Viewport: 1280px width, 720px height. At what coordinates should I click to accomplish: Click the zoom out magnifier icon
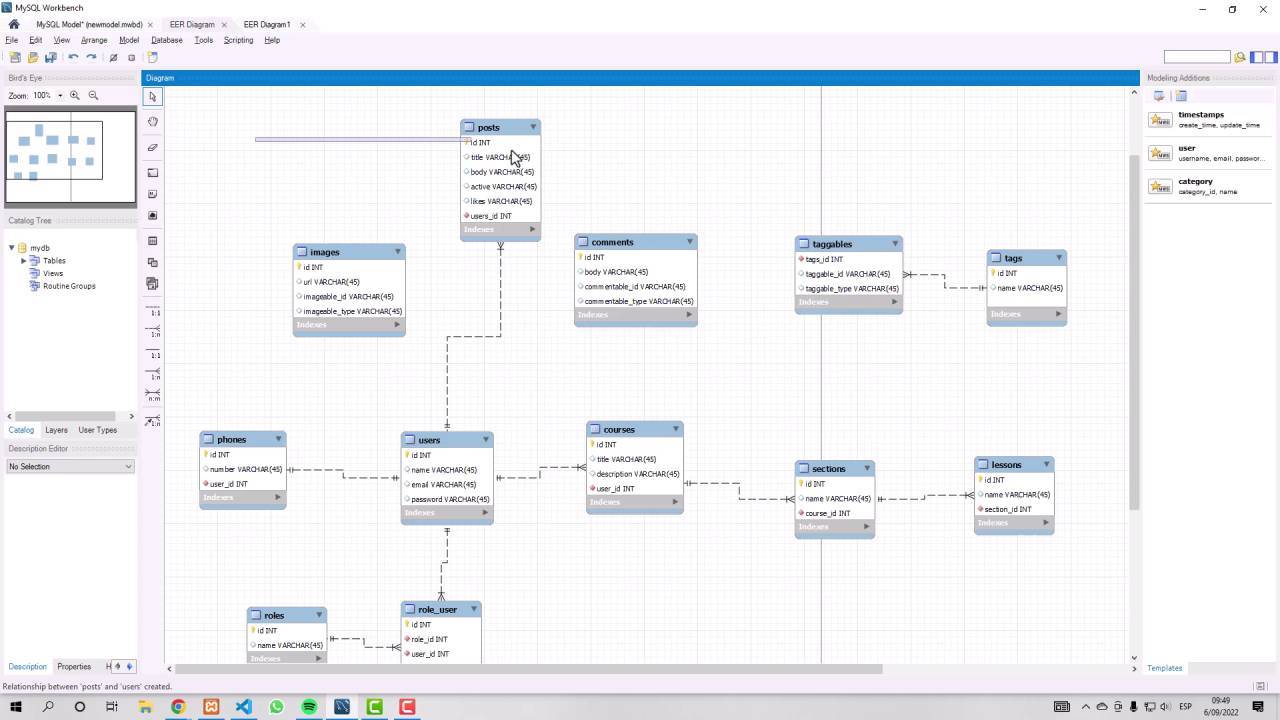93,96
